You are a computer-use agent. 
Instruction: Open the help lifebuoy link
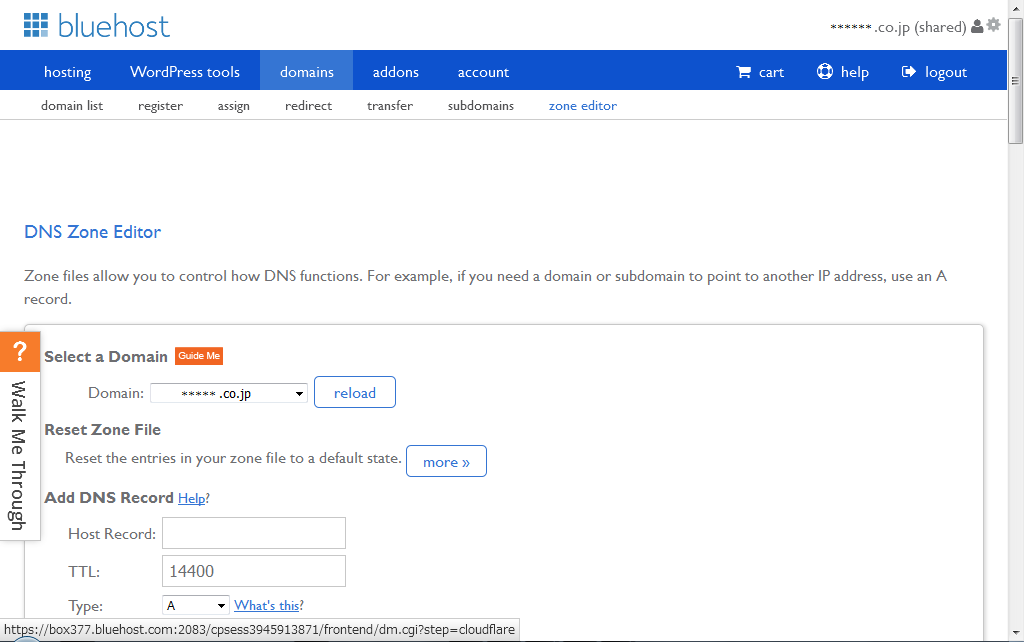842,72
